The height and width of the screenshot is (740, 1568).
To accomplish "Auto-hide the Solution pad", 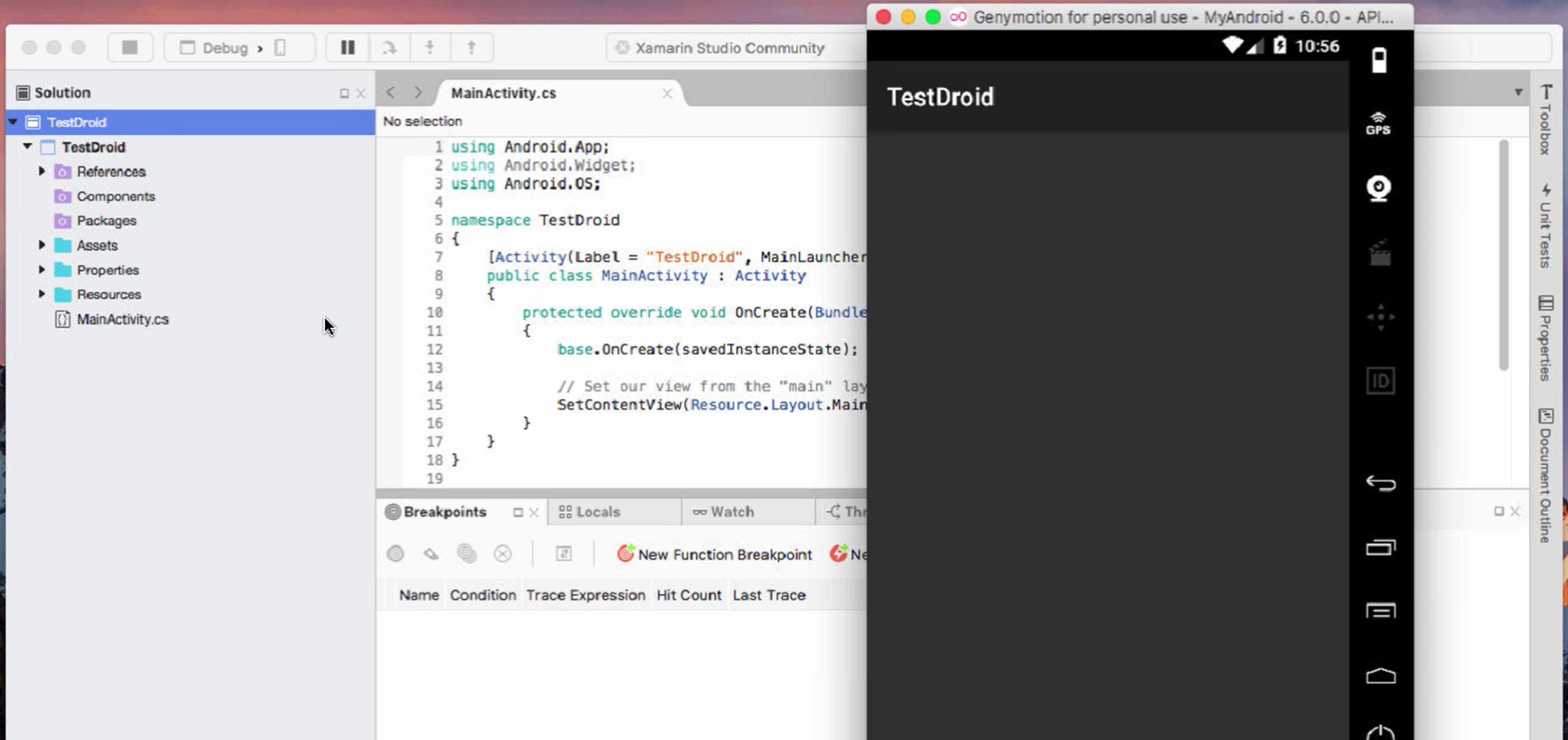I will [344, 93].
